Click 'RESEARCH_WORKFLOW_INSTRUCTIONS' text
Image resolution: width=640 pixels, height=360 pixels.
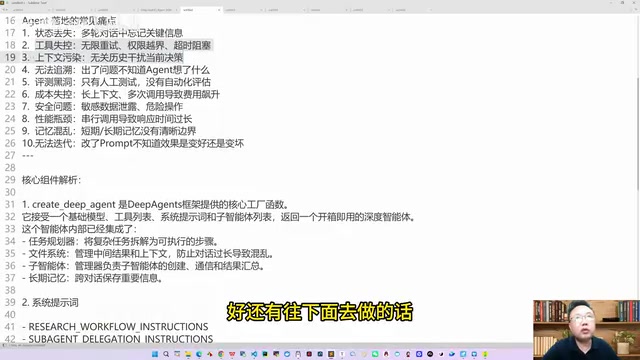point(118,327)
